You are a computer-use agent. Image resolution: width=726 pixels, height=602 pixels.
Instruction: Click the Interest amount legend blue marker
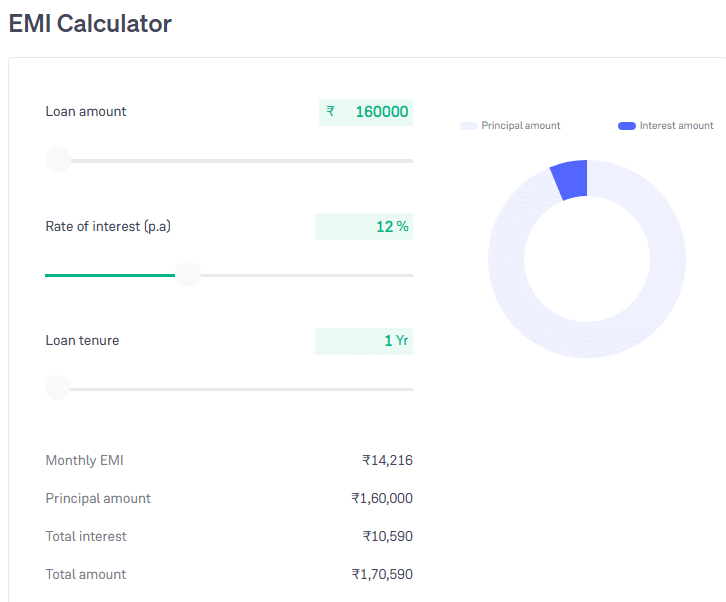click(x=627, y=126)
